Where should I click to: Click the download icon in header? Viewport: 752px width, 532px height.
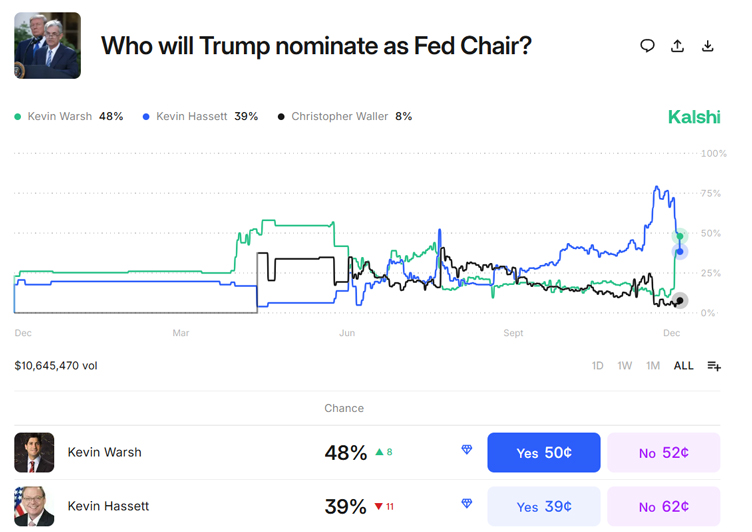[x=708, y=46]
